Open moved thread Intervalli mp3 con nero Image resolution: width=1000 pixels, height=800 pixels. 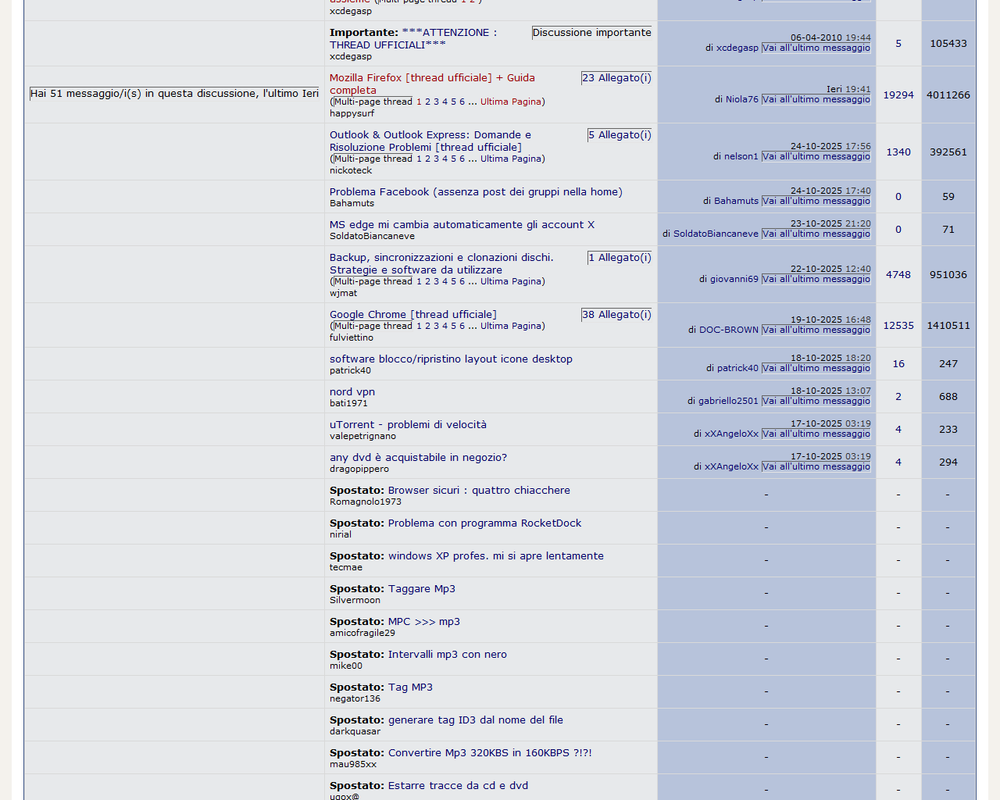tap(447, 655)
